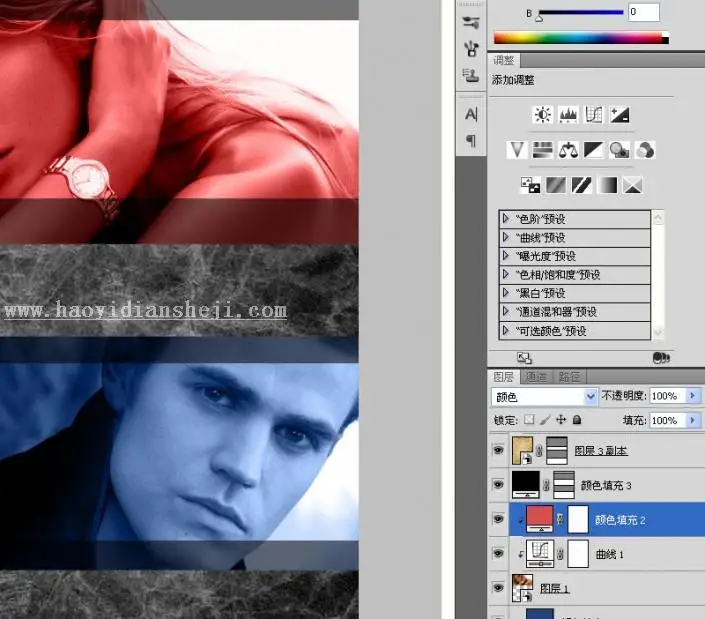Screen dimensions: 705x619
Task: Lock all (padlock icon)
Action: click(x=577, y=420)
